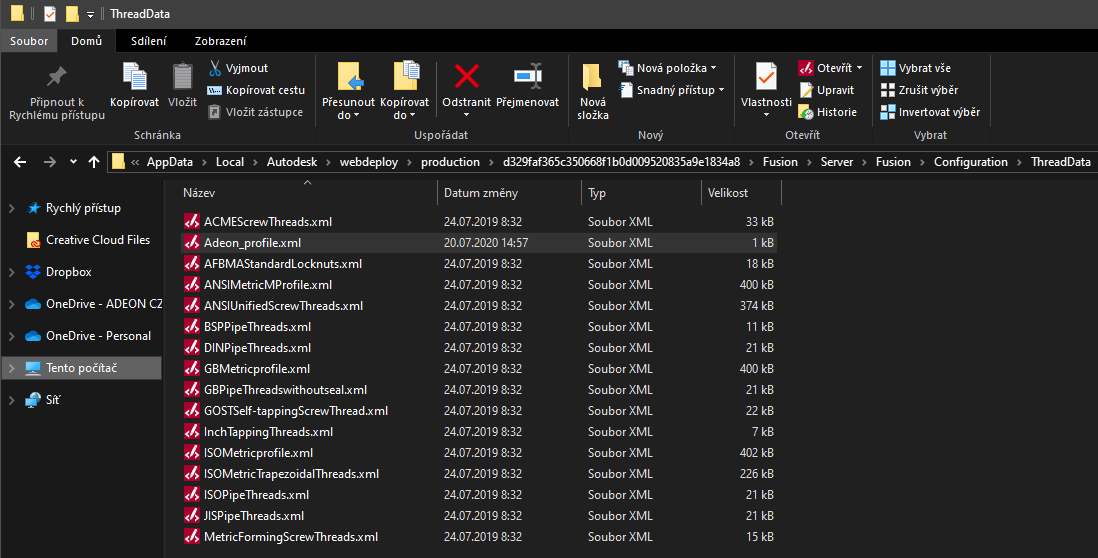1098x558 pixels.
Task: Click the GOSTSelf-tappingScrewThread.xml file icon
Action: pyautogui.click(x=192, y=410)
